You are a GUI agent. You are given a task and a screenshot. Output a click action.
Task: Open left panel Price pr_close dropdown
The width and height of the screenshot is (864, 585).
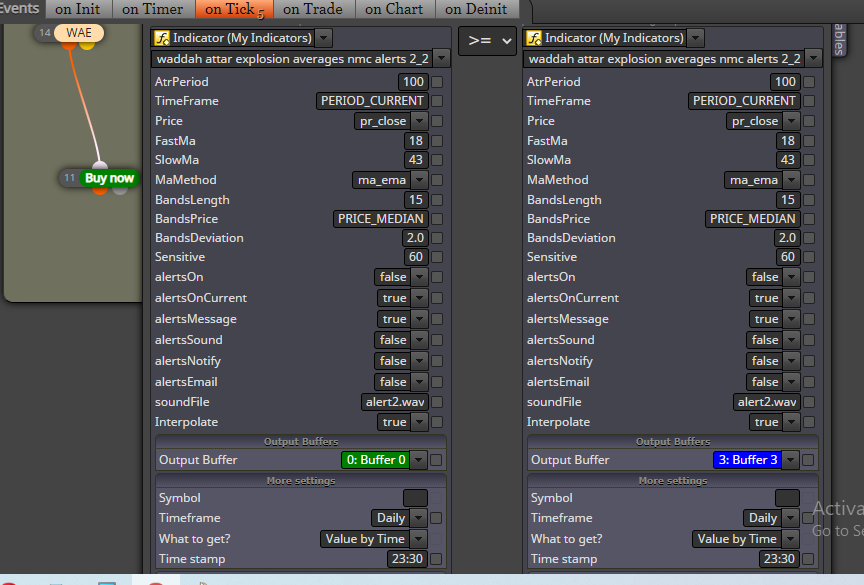coord(419,121)
